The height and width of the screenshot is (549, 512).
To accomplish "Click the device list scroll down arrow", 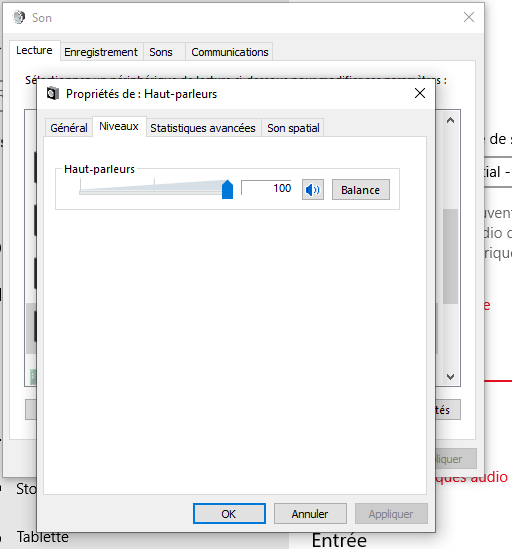I will click(450, 377).
